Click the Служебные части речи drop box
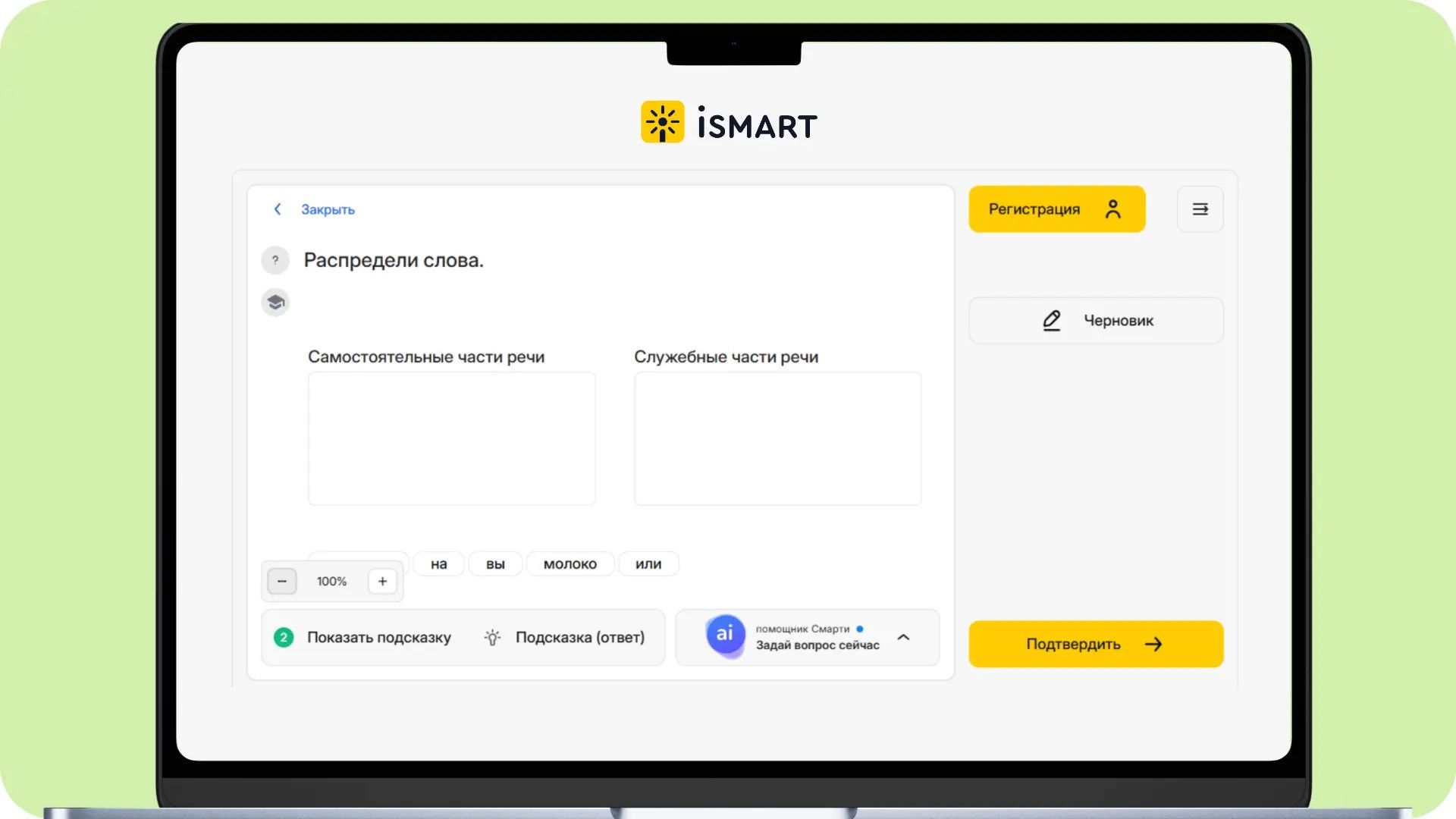1456x819 pixels. 777,438
